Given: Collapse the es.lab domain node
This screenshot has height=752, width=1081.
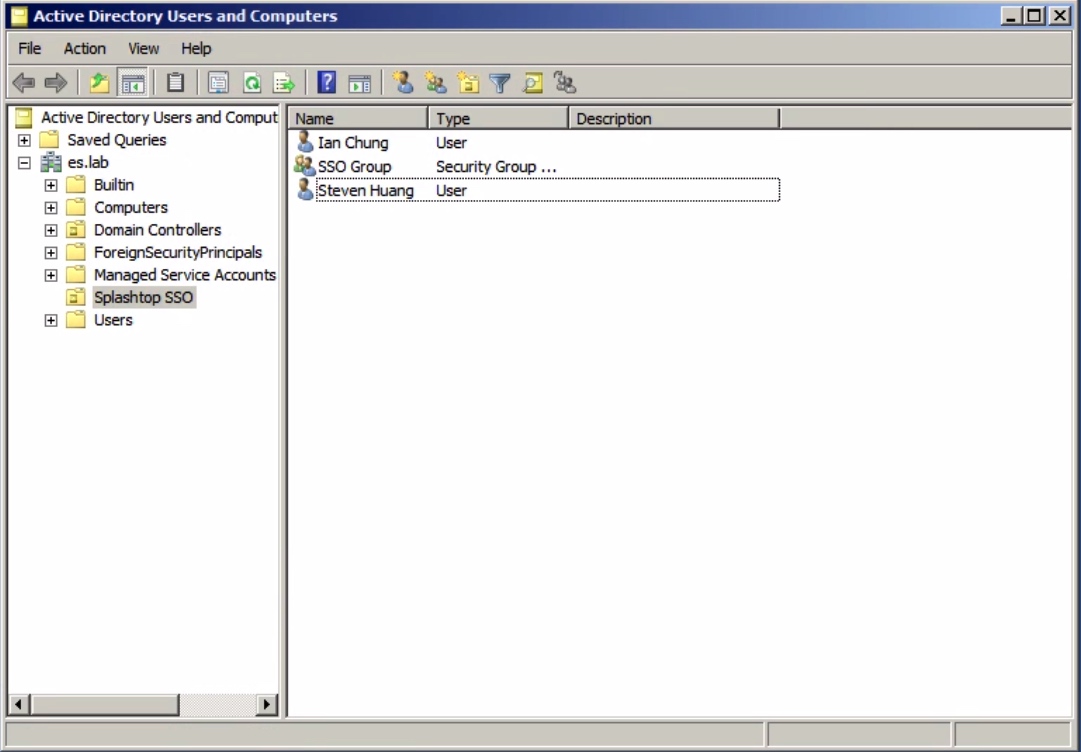Looking at the screenshot, I should click(24, 163).
